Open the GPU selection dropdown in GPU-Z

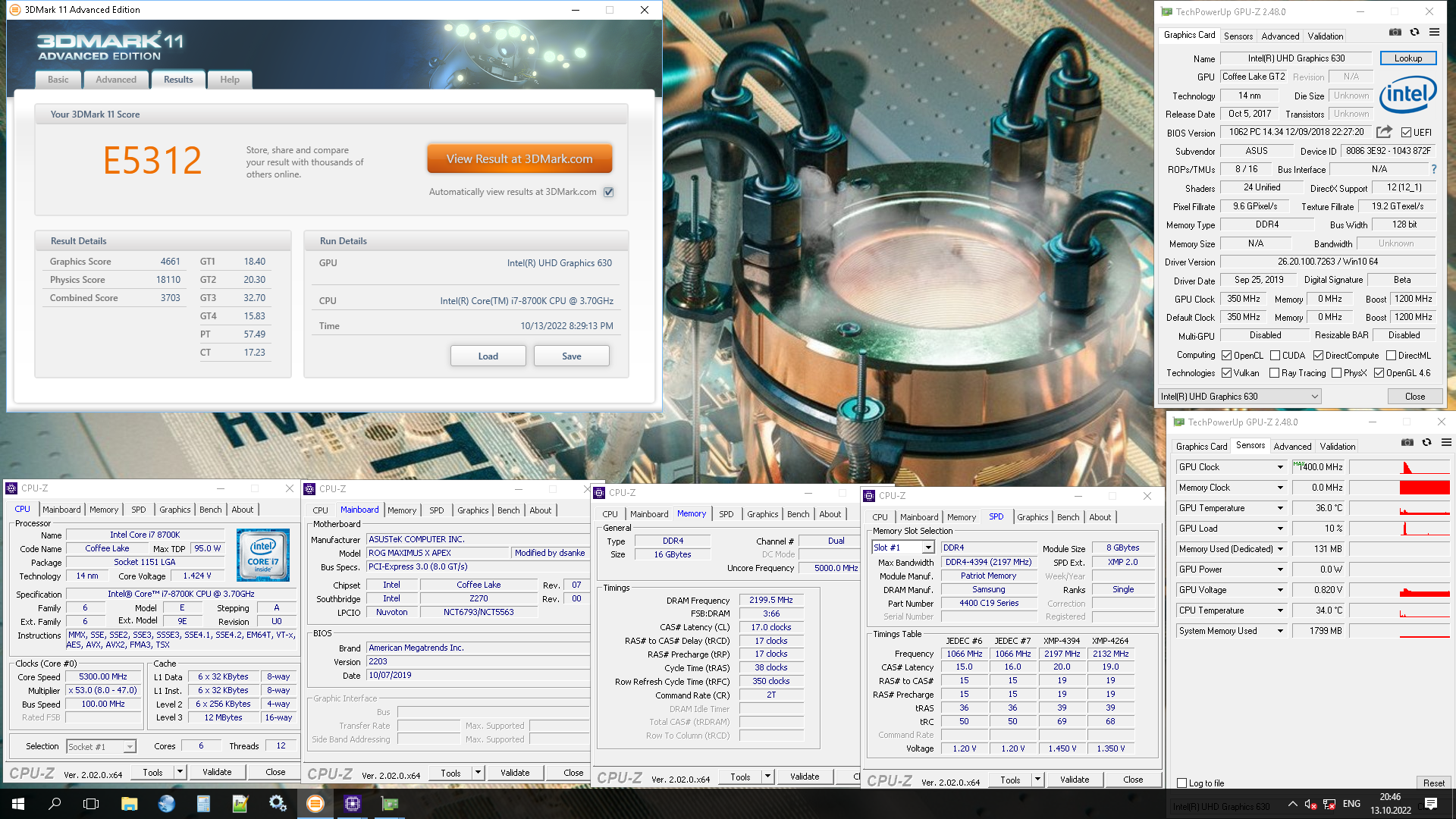1239,397
